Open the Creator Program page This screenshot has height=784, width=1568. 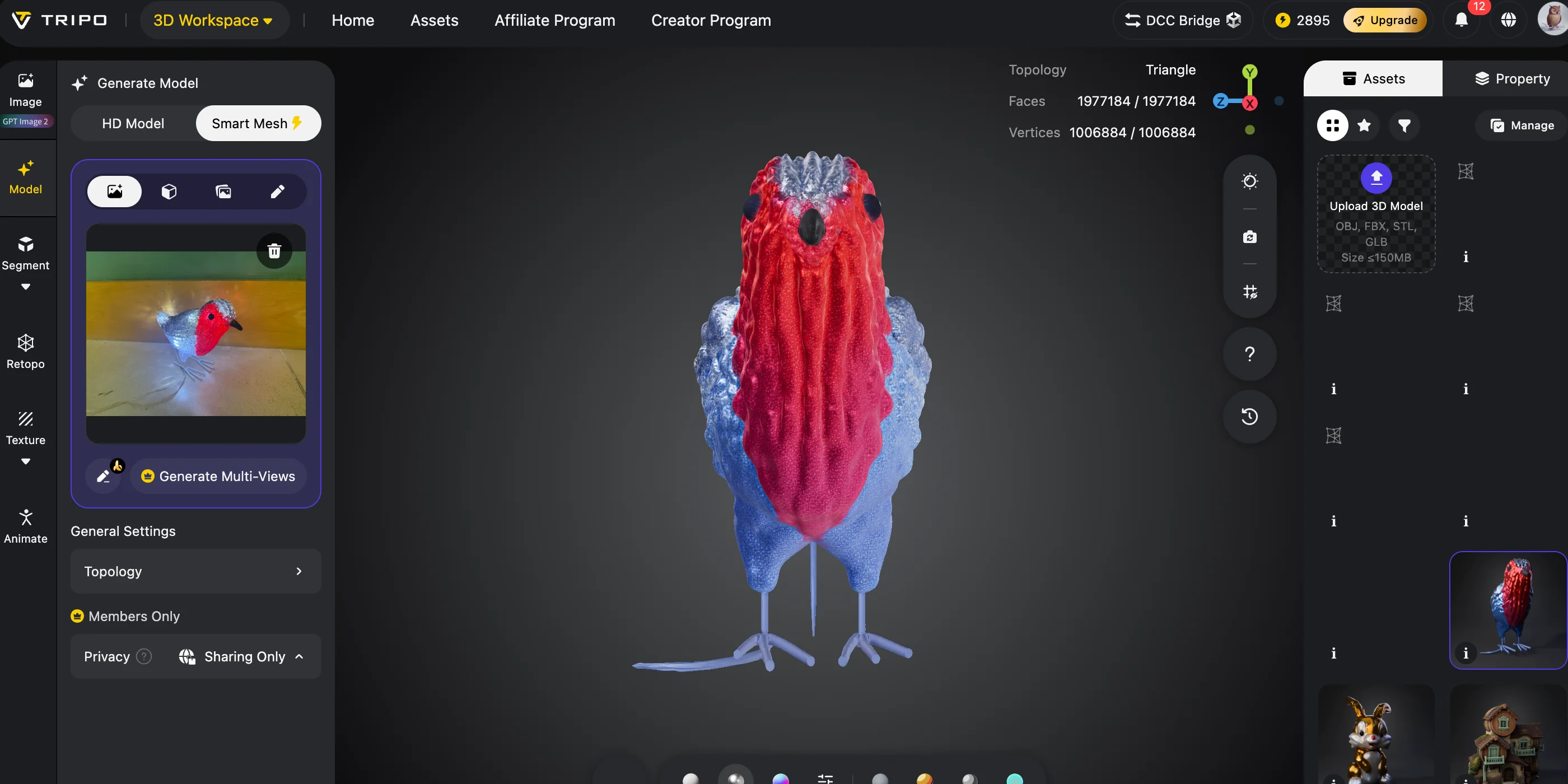[710, 20]
